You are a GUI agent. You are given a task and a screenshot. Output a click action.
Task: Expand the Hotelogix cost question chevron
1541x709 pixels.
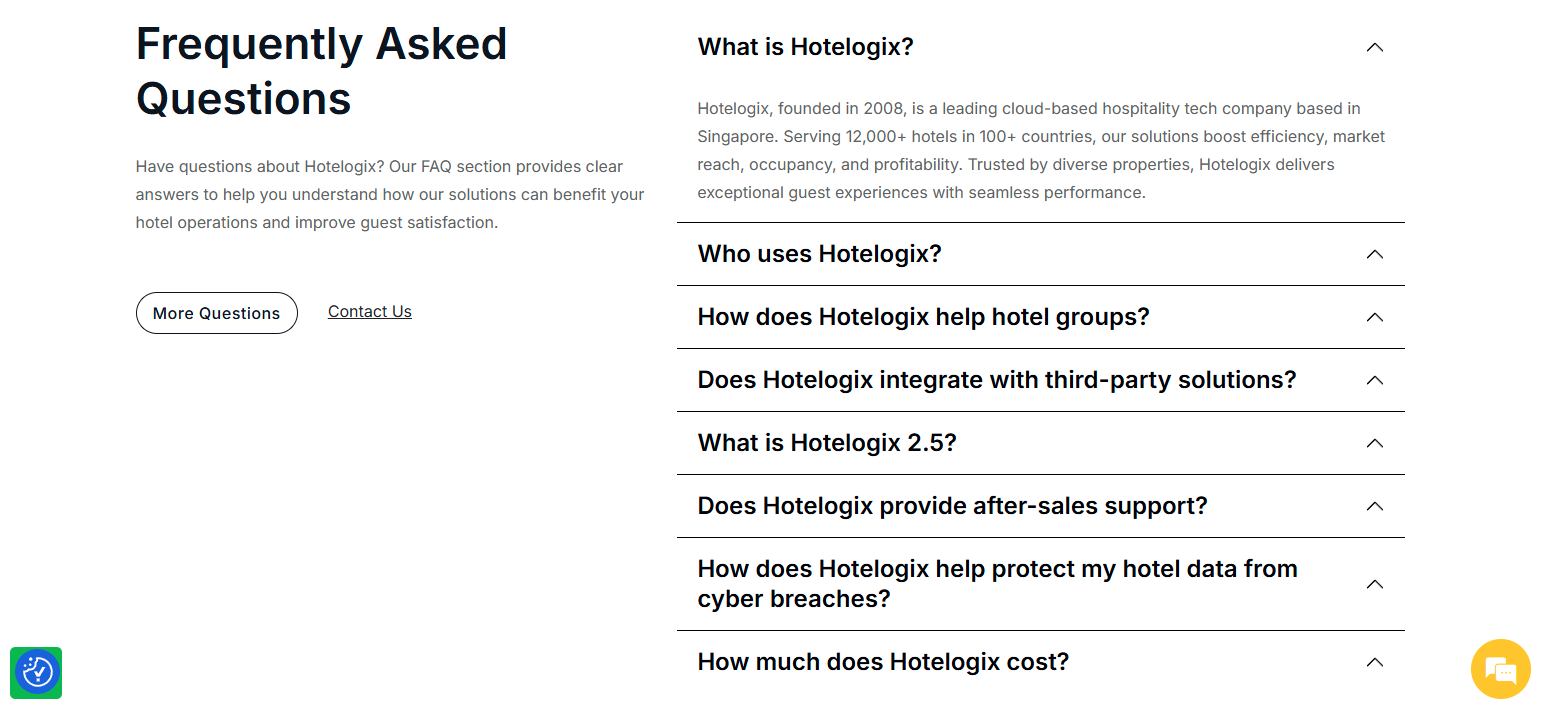coord(1374,662)
